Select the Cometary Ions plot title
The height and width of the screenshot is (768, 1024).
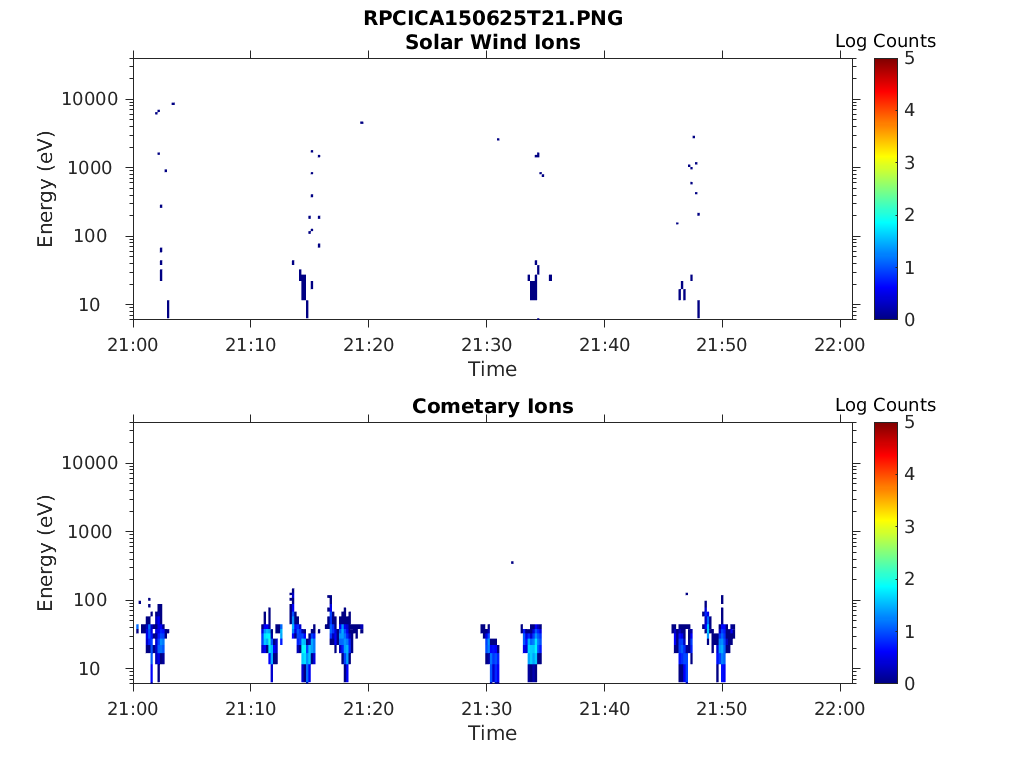click(x=493, y=406)
